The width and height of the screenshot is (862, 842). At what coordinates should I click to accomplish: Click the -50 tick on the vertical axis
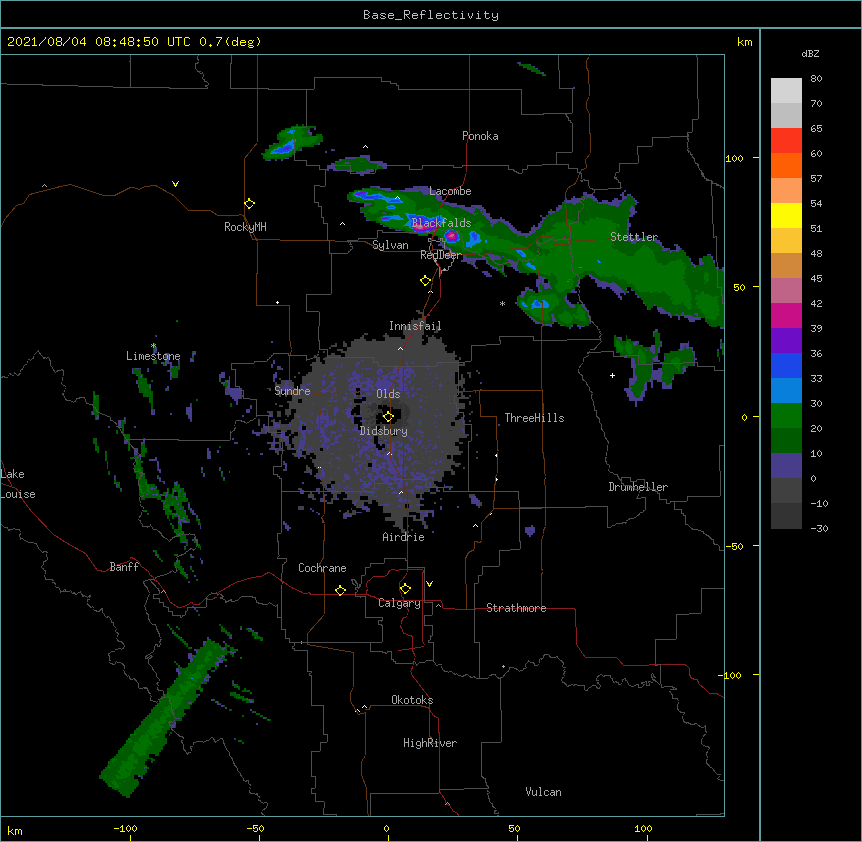734,546
